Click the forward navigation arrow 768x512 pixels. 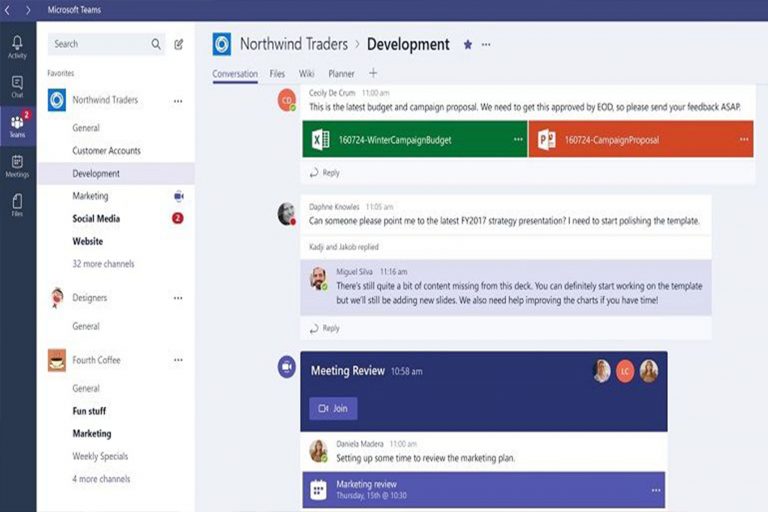[x=28, y=10]
